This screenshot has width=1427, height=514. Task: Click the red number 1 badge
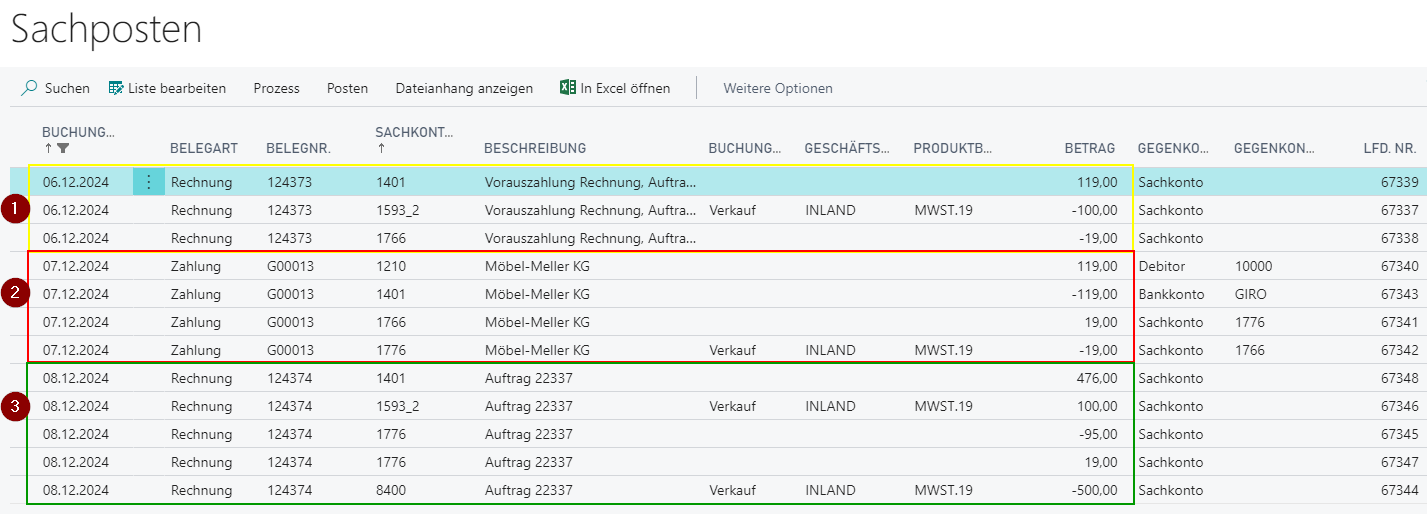[x=14, y=210]
